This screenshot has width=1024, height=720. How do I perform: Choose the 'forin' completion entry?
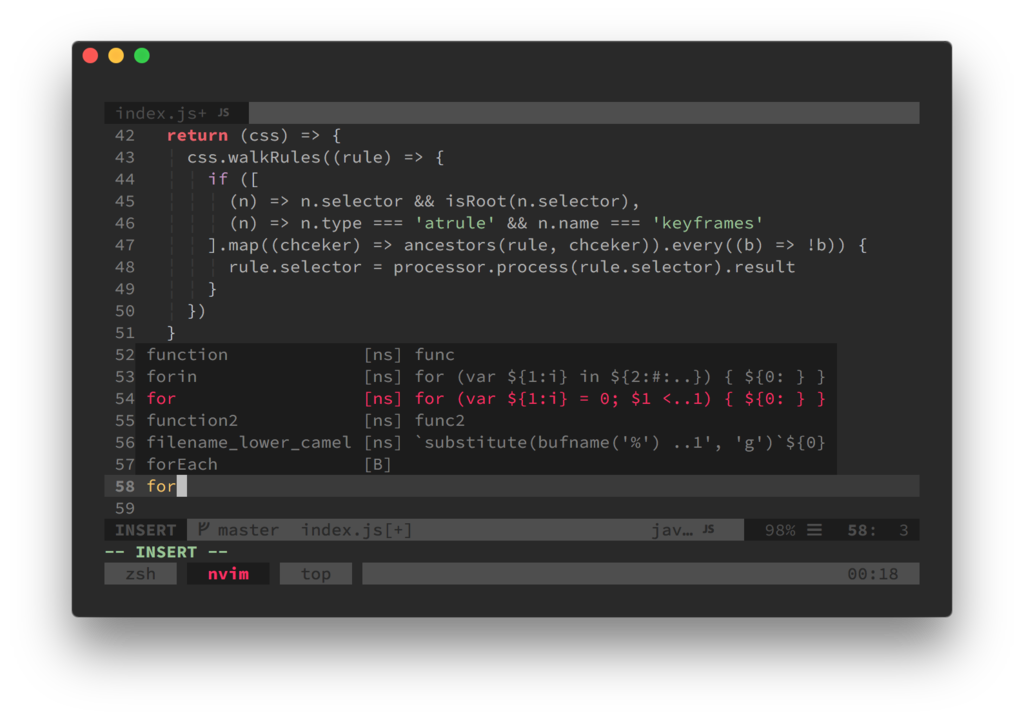coord(486,376)
